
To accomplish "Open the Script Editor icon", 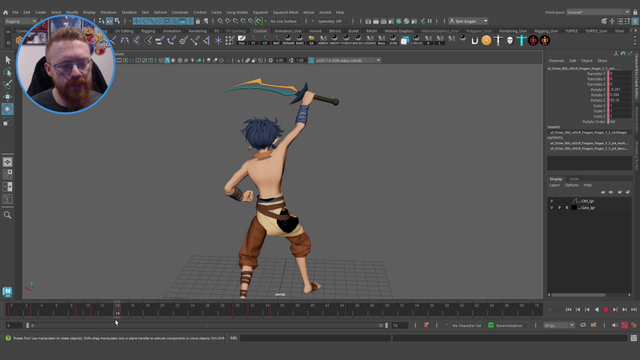I will pyautogui.click(x=633, y=338).
